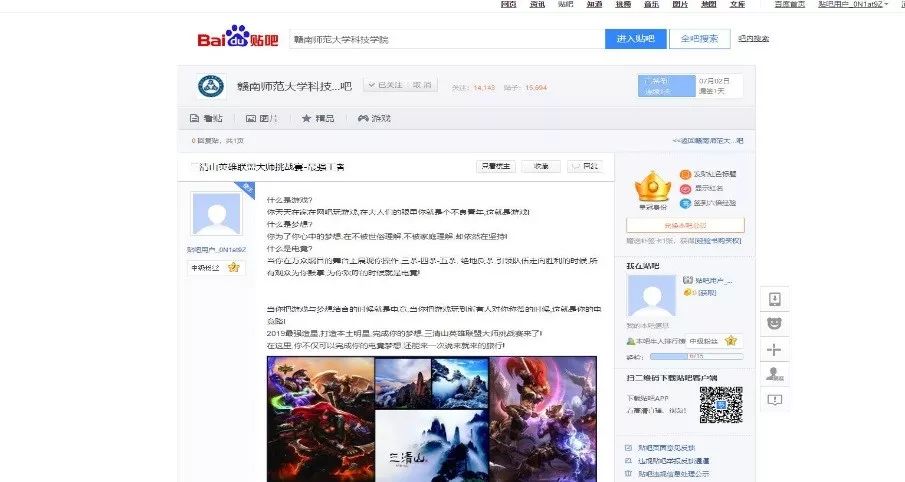Open the 贴吧页面意见反馈 link
Screen dimensions: 905x482
[666, 448]
